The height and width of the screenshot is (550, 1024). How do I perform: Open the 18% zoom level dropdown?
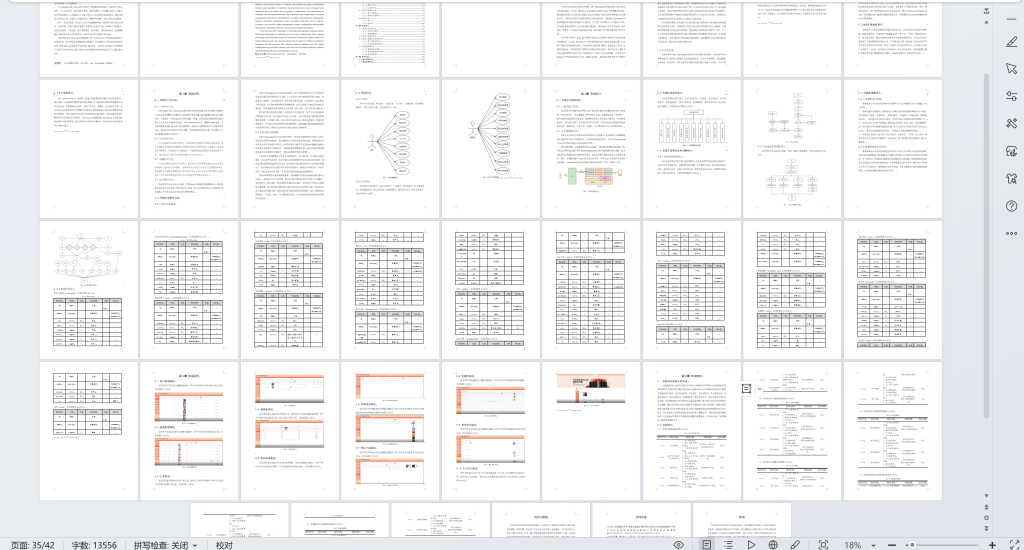click(x=873, y=545)
